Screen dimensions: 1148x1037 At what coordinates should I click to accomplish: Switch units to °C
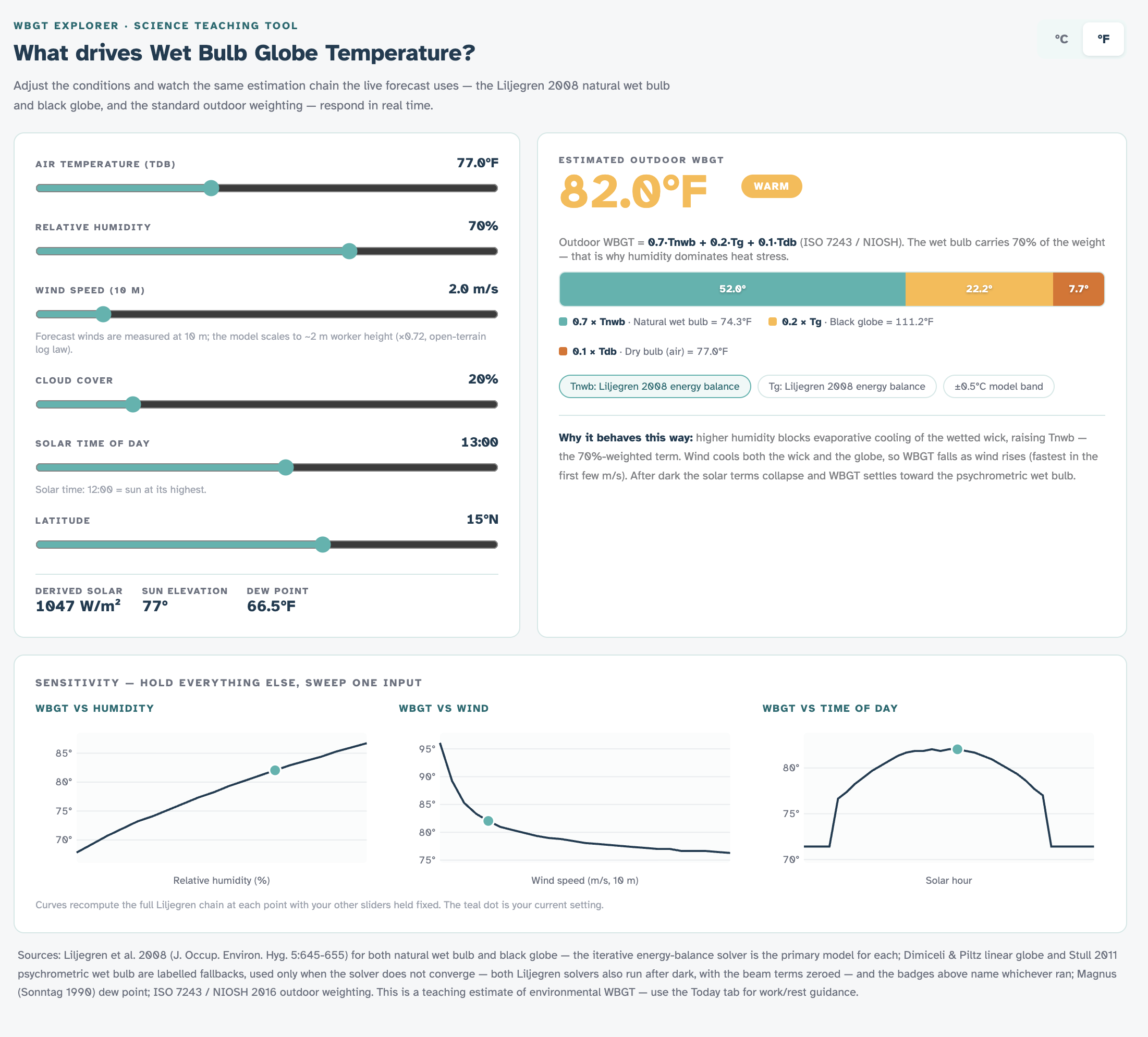coord(1061,39)
